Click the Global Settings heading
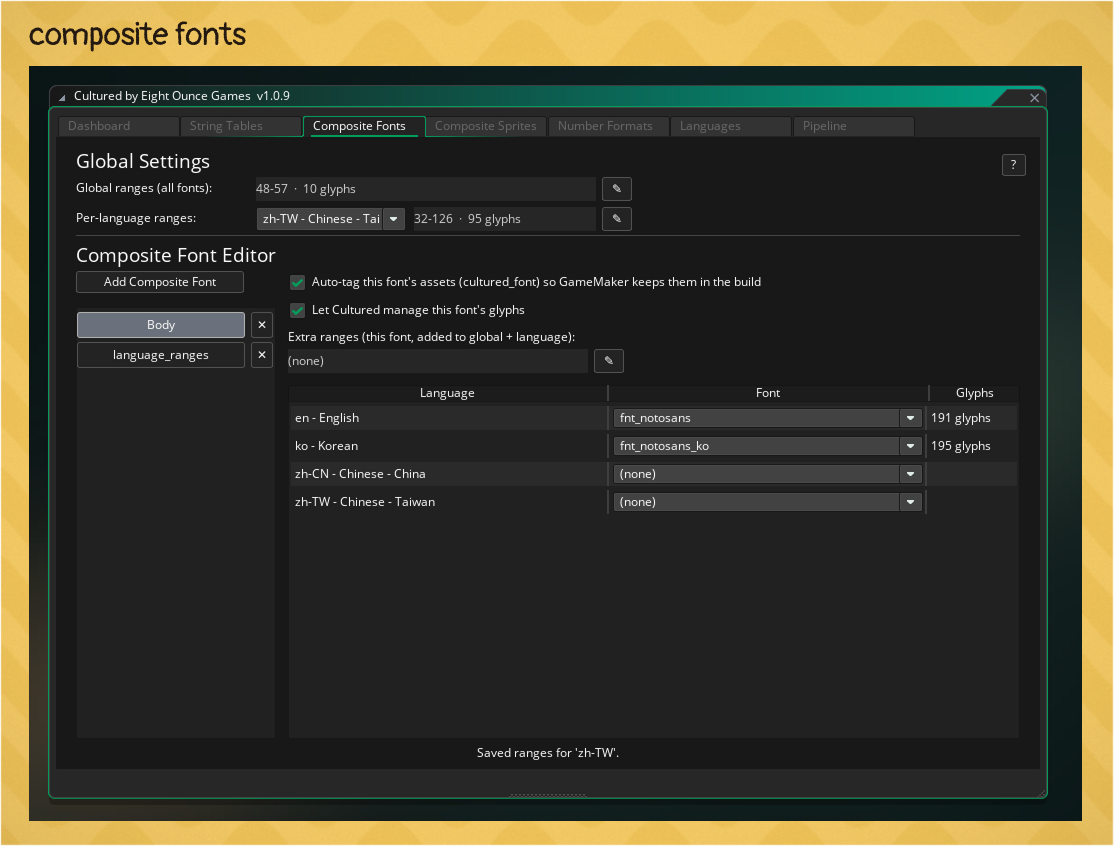Image resolution: width=1114 pixels, height=846 pixels. [x=143, y=162]
